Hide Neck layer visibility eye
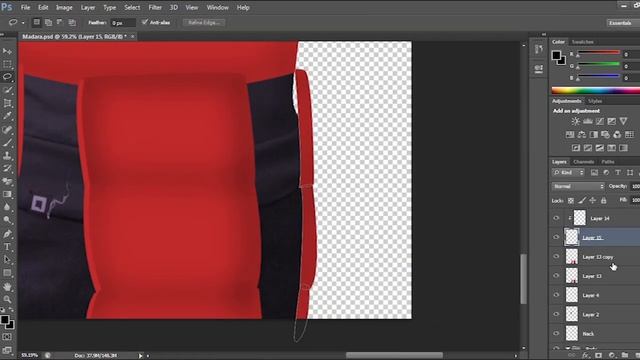The height and width of the screenshot is (360, 640). [x=556, y=333]
